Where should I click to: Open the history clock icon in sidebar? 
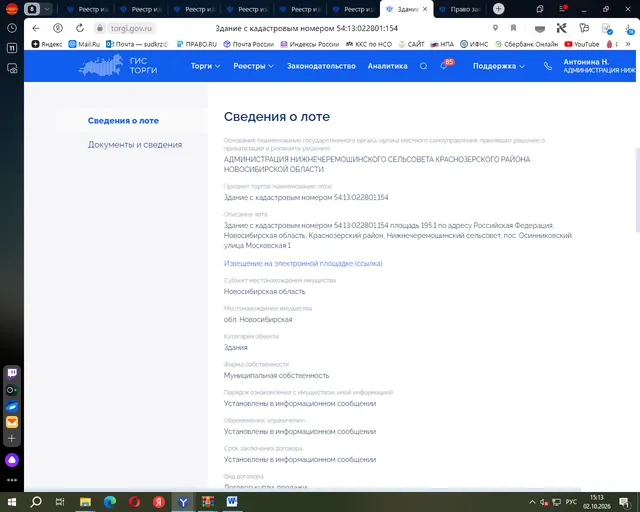click(12, 28)
